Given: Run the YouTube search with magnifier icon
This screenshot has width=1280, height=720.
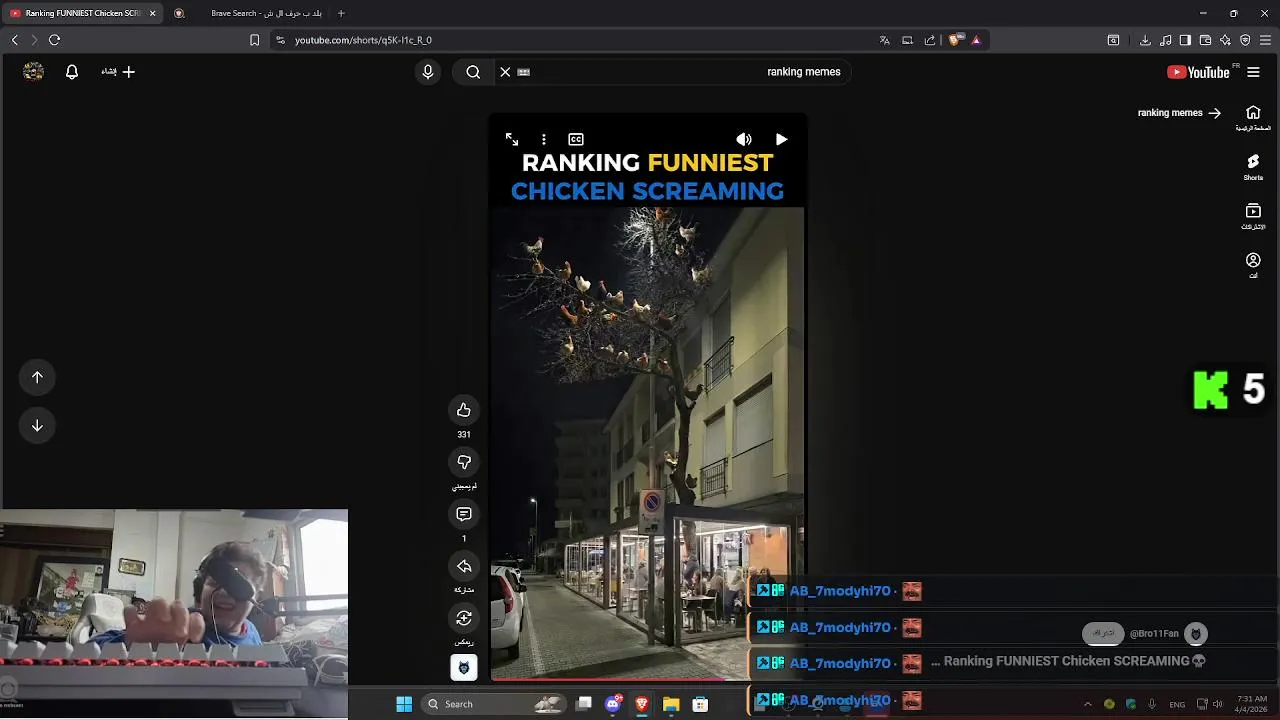Looking at the screenshot, I should pos(473,72).
